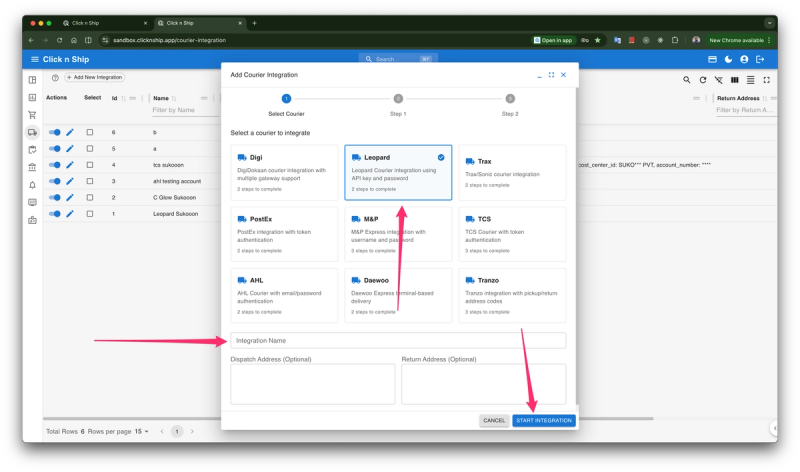Open the shopping cart sidebar icon
The image size is (800, 472).
(33, 115)
